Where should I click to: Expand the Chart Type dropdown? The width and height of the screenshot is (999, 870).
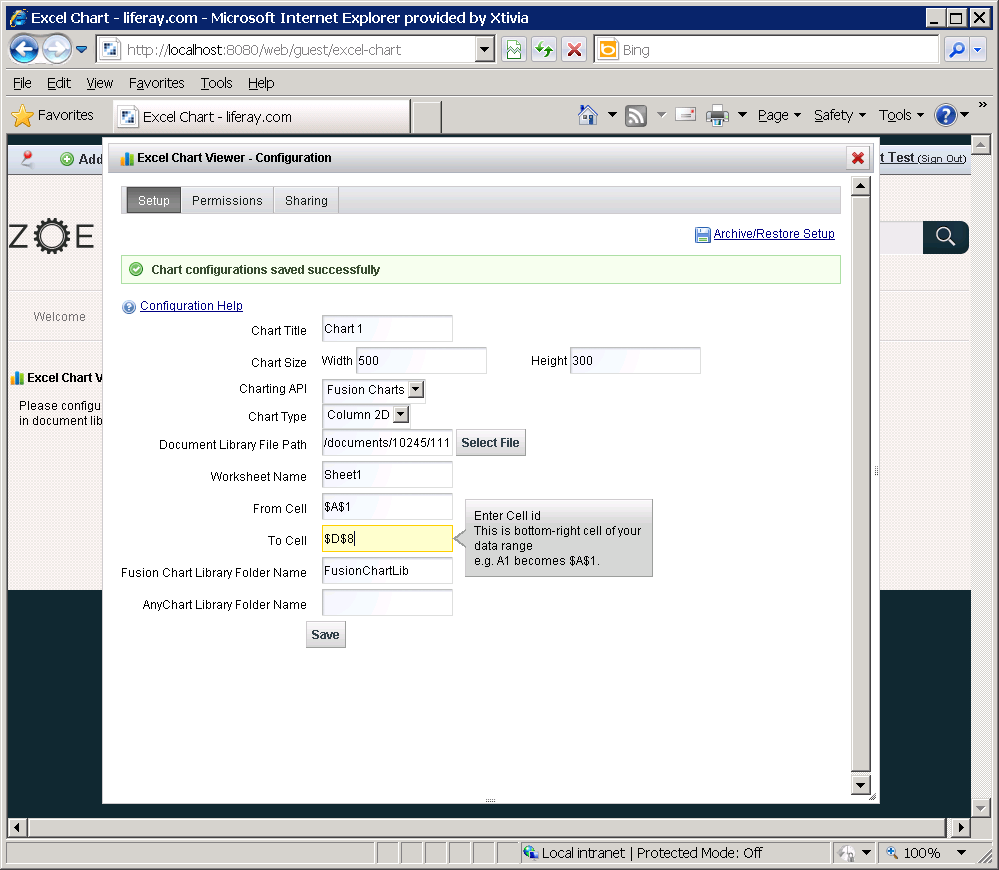pyautogui.click(x=400, y=415)
